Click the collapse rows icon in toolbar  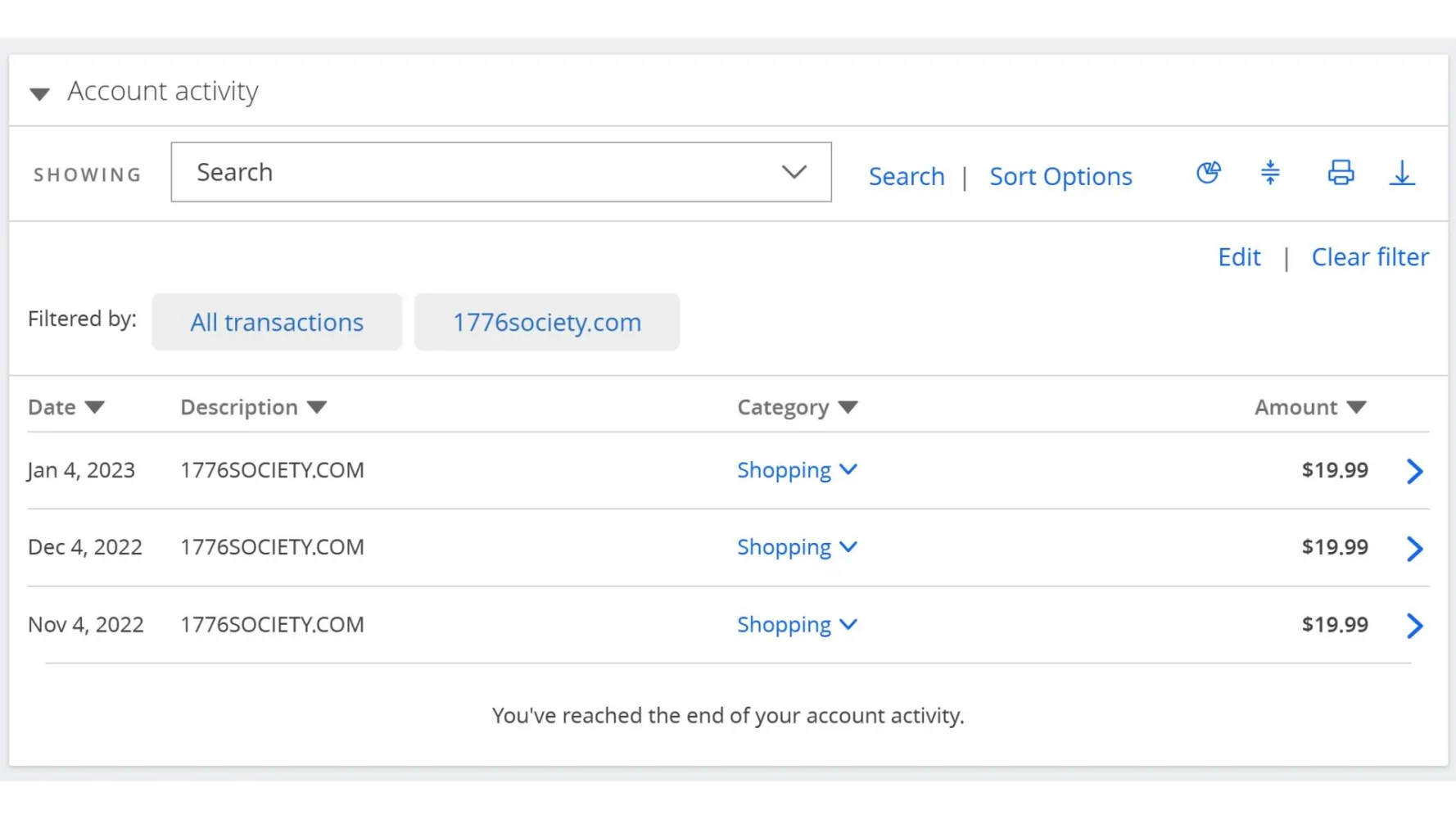[1270, 173]
